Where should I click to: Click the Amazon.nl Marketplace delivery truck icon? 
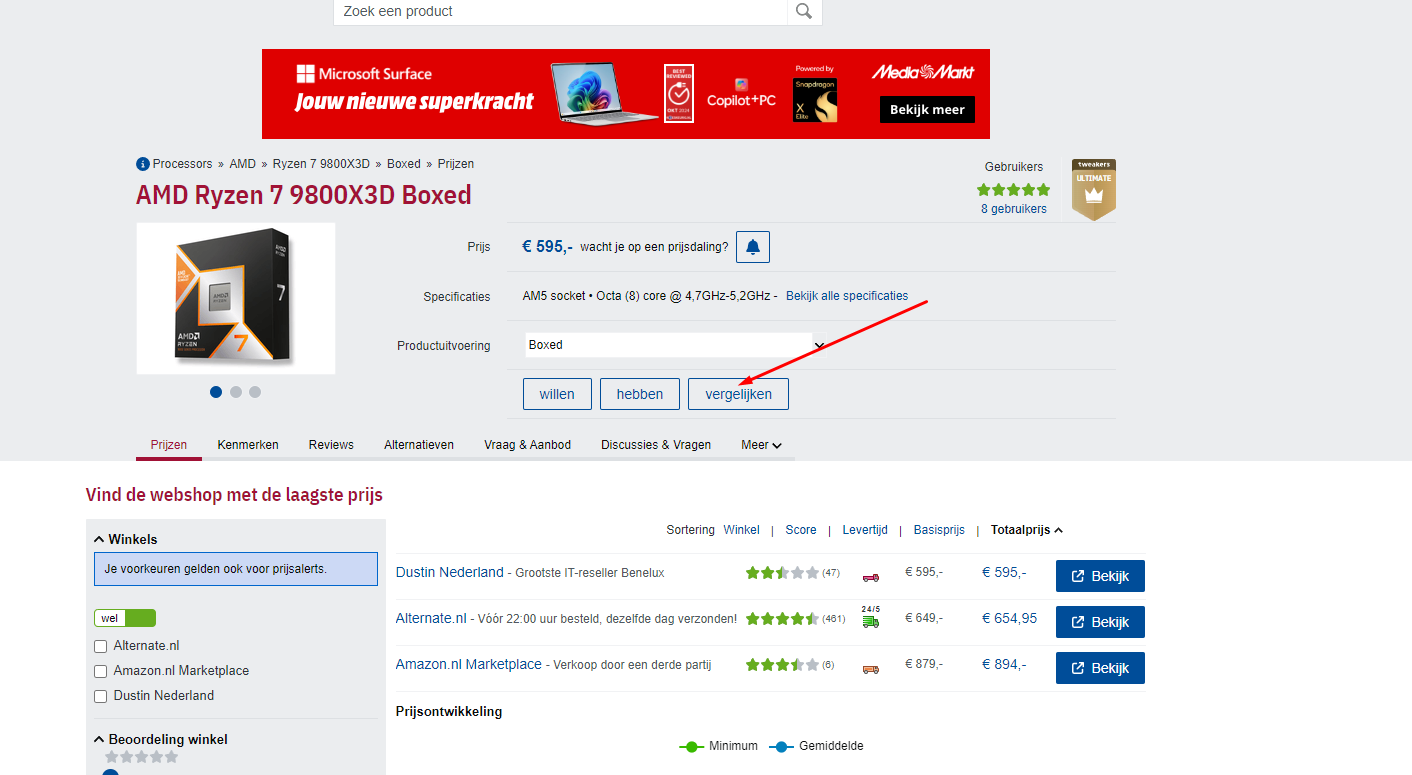coord(871,669)
